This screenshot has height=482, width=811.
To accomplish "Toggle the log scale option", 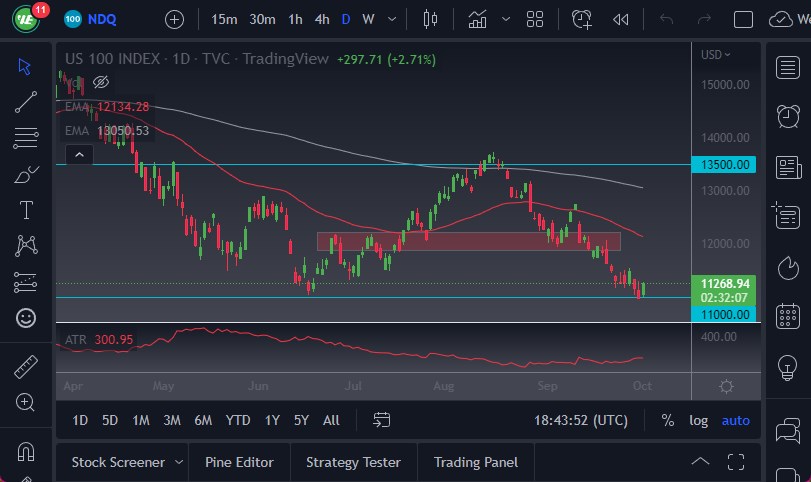I will pos(698,420).
